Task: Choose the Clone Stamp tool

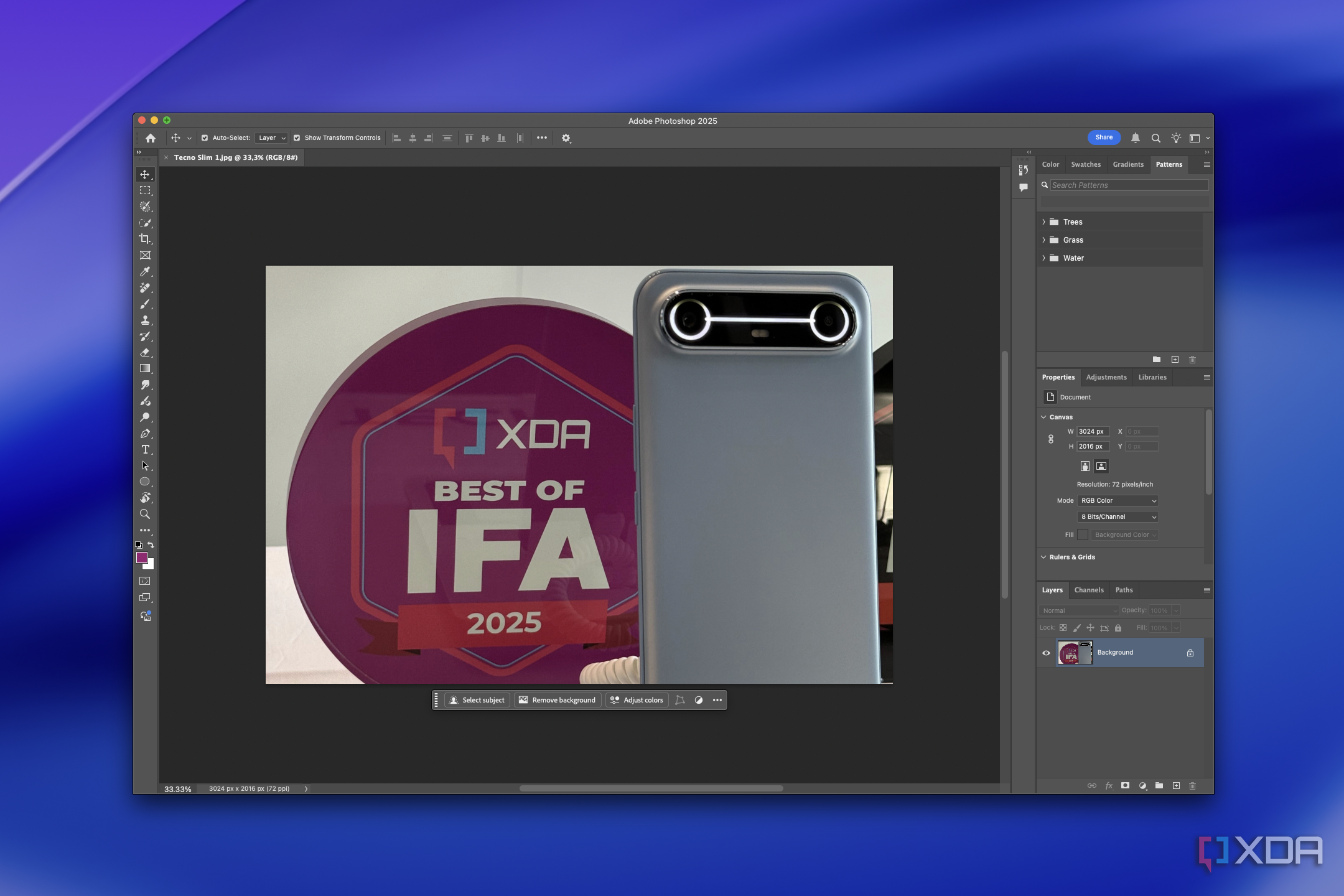Action: coord(145,320)
